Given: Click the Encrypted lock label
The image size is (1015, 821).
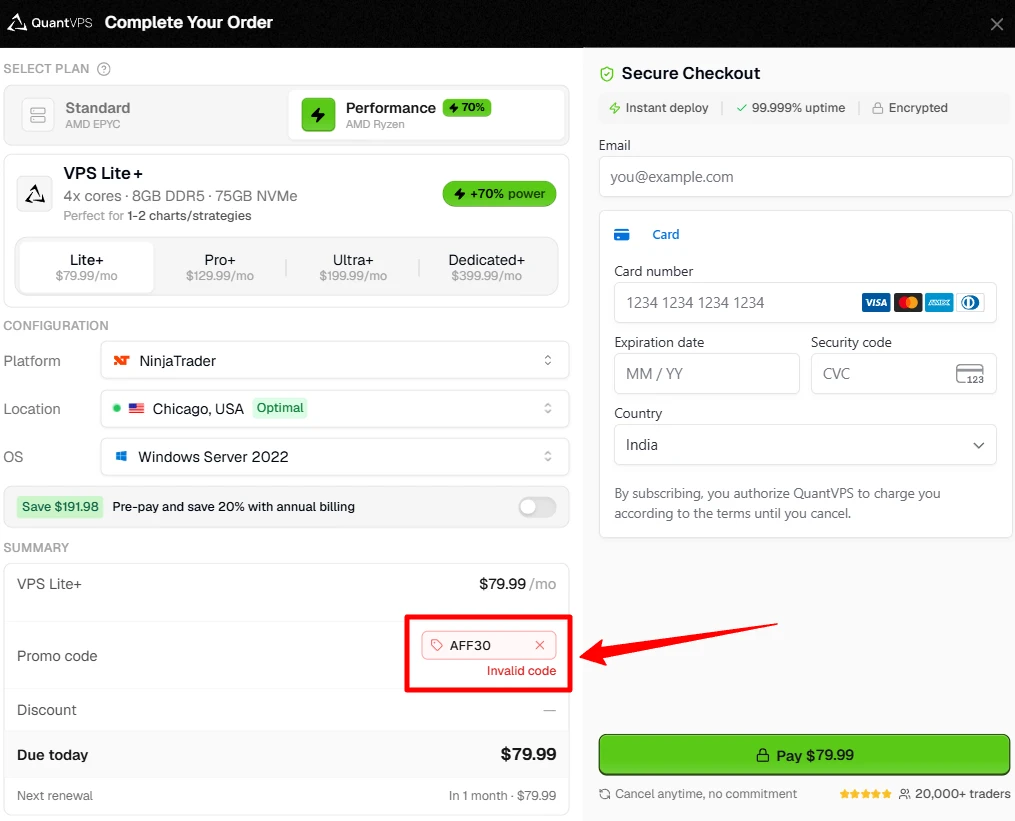Looking at the screenshot, I should (909, 107).
